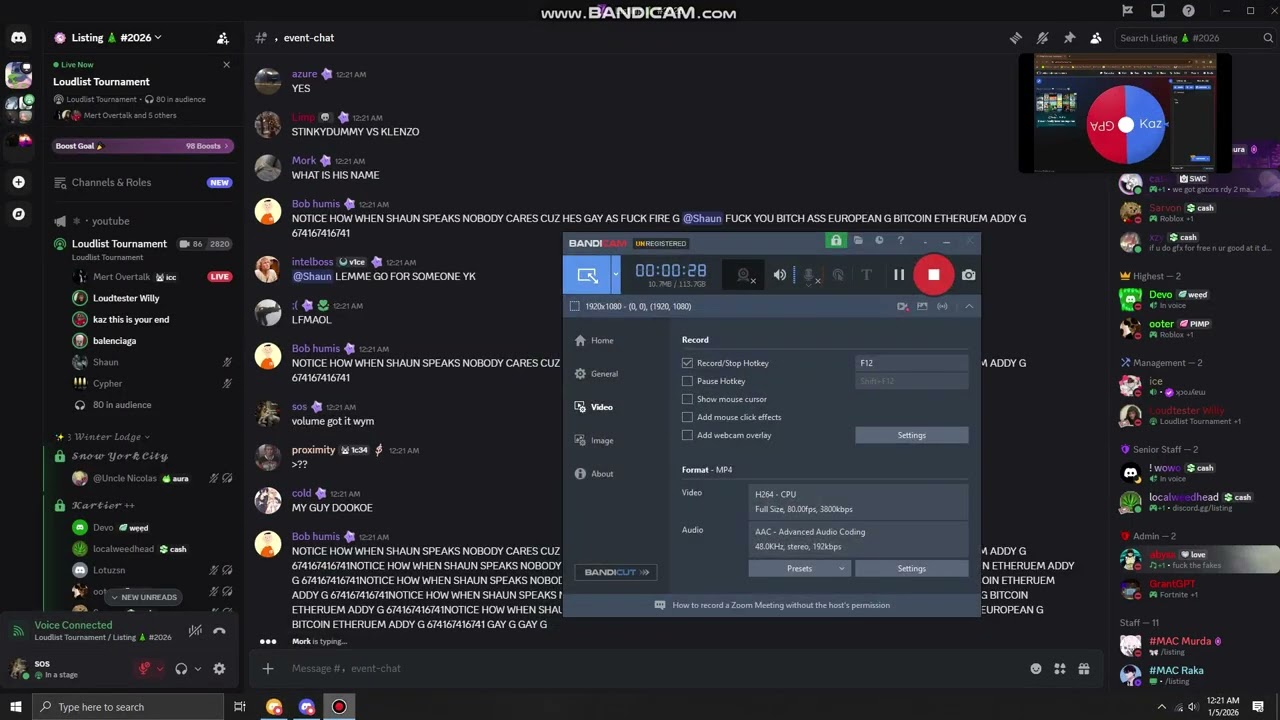
Task: Open the Zoom Meeting recording tip link
Action: [781, 605]
